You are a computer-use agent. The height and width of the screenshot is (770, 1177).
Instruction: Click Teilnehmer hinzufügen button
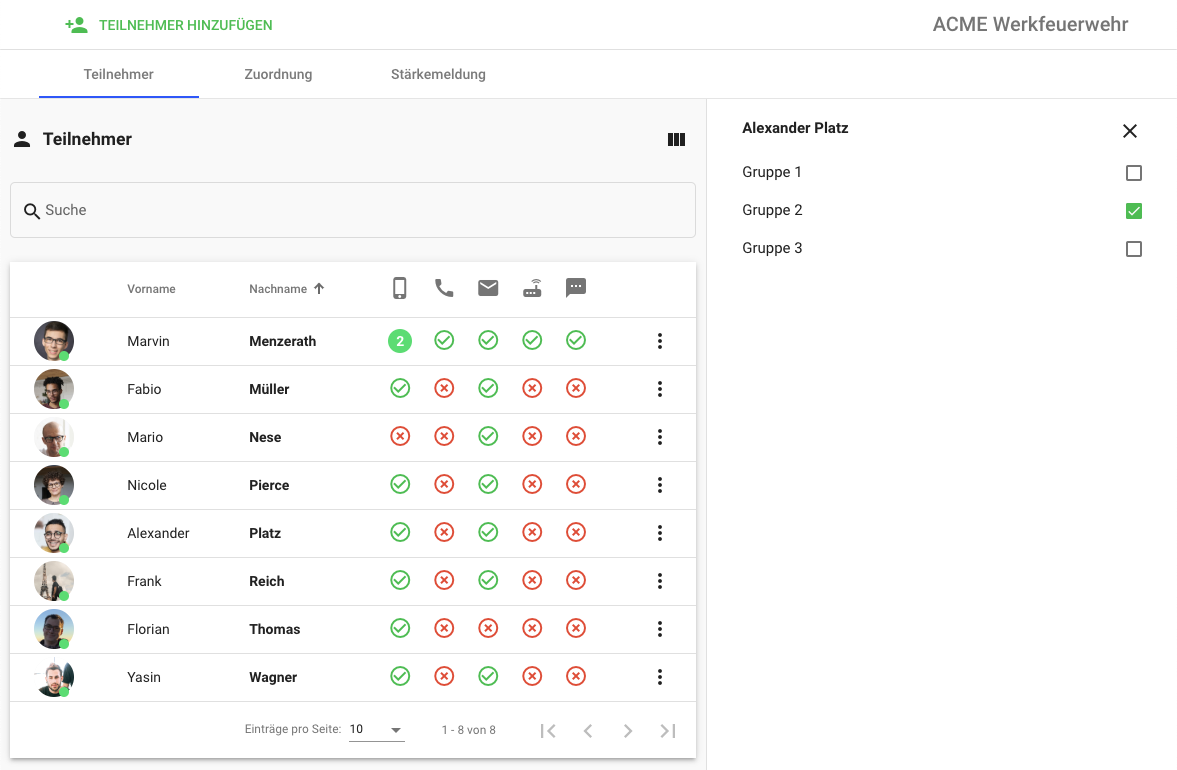(169, 25)
